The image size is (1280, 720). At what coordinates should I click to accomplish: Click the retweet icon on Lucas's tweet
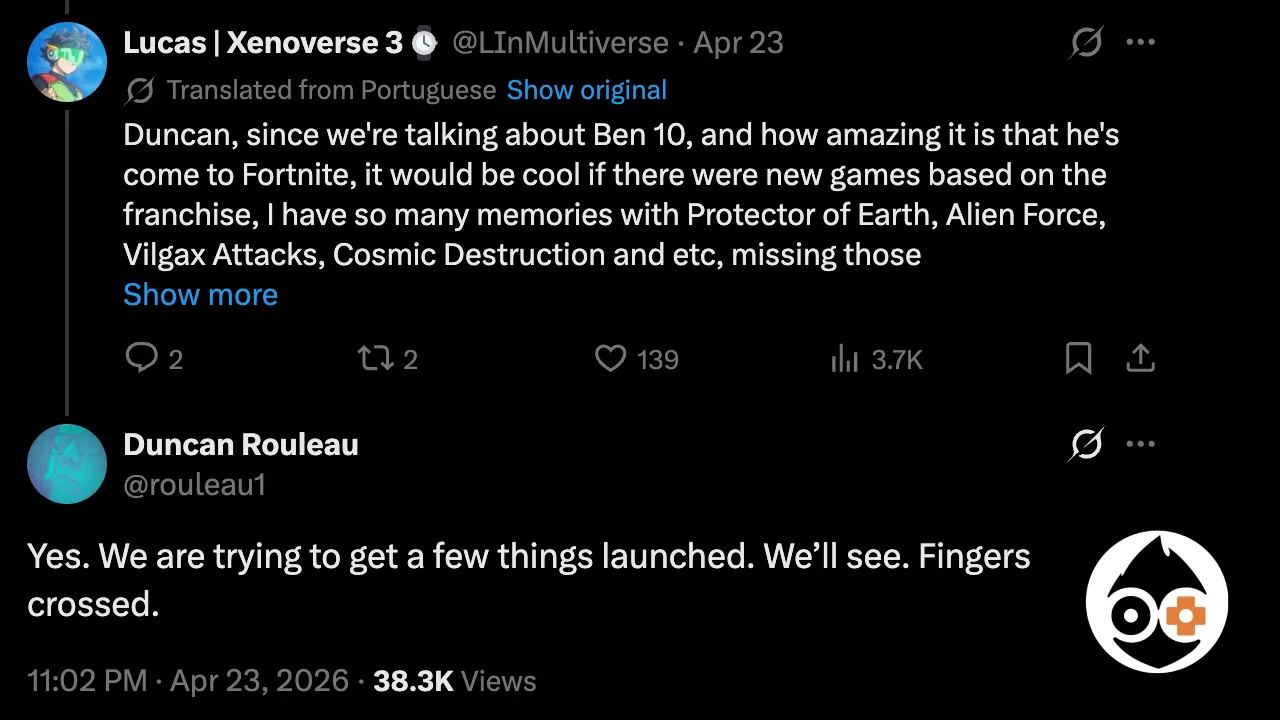coord(376,358)
